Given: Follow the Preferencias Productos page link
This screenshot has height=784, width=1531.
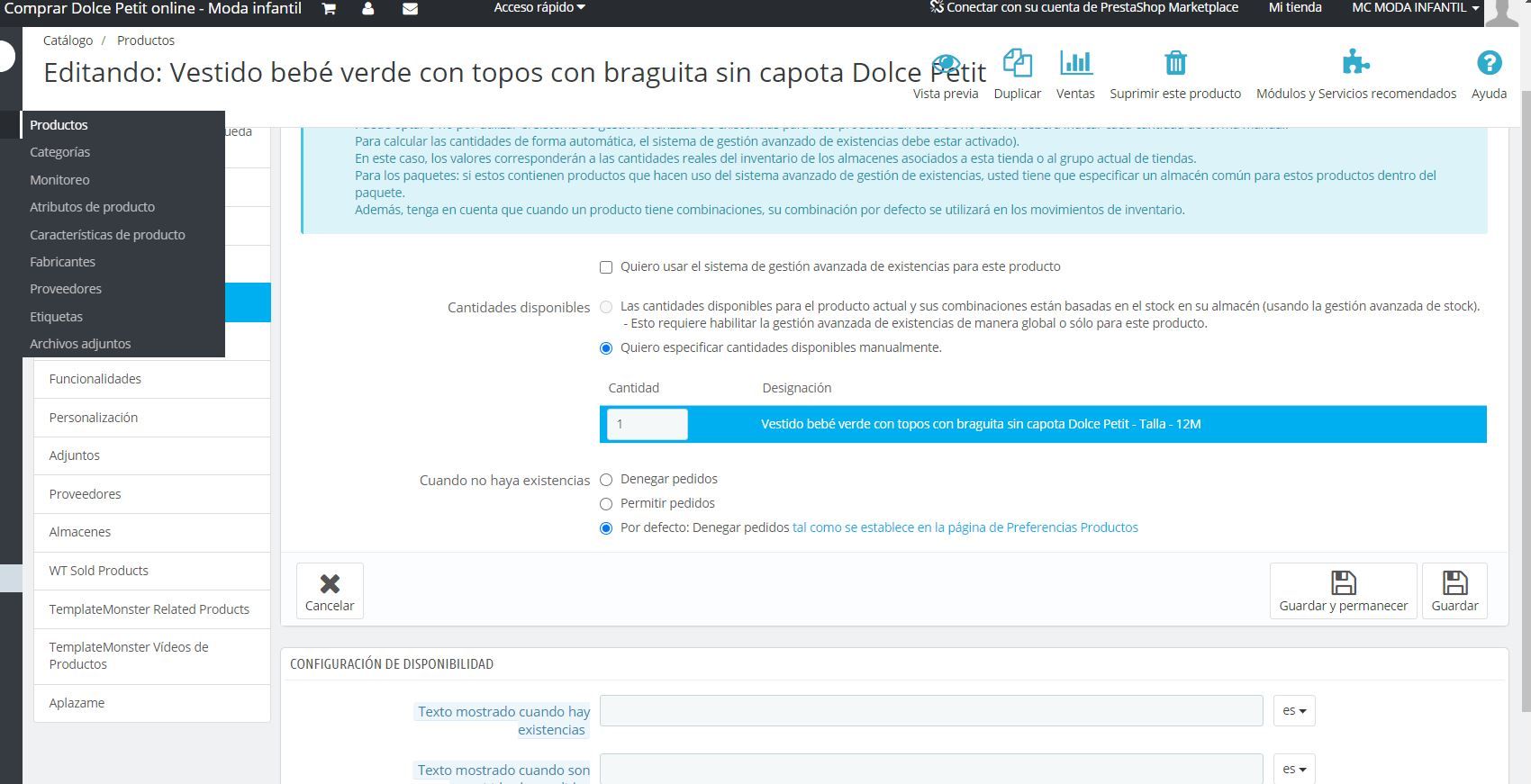Looking at the screenshot, I should point(965,527).
